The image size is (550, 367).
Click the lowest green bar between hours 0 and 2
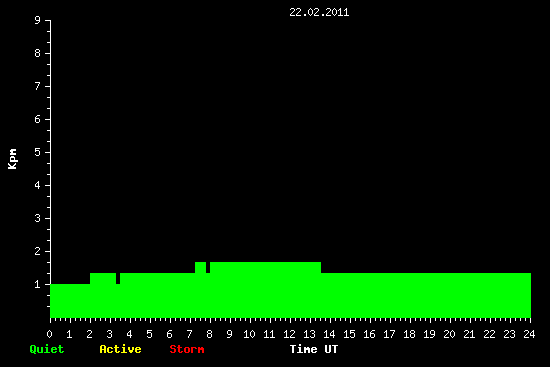70,301
